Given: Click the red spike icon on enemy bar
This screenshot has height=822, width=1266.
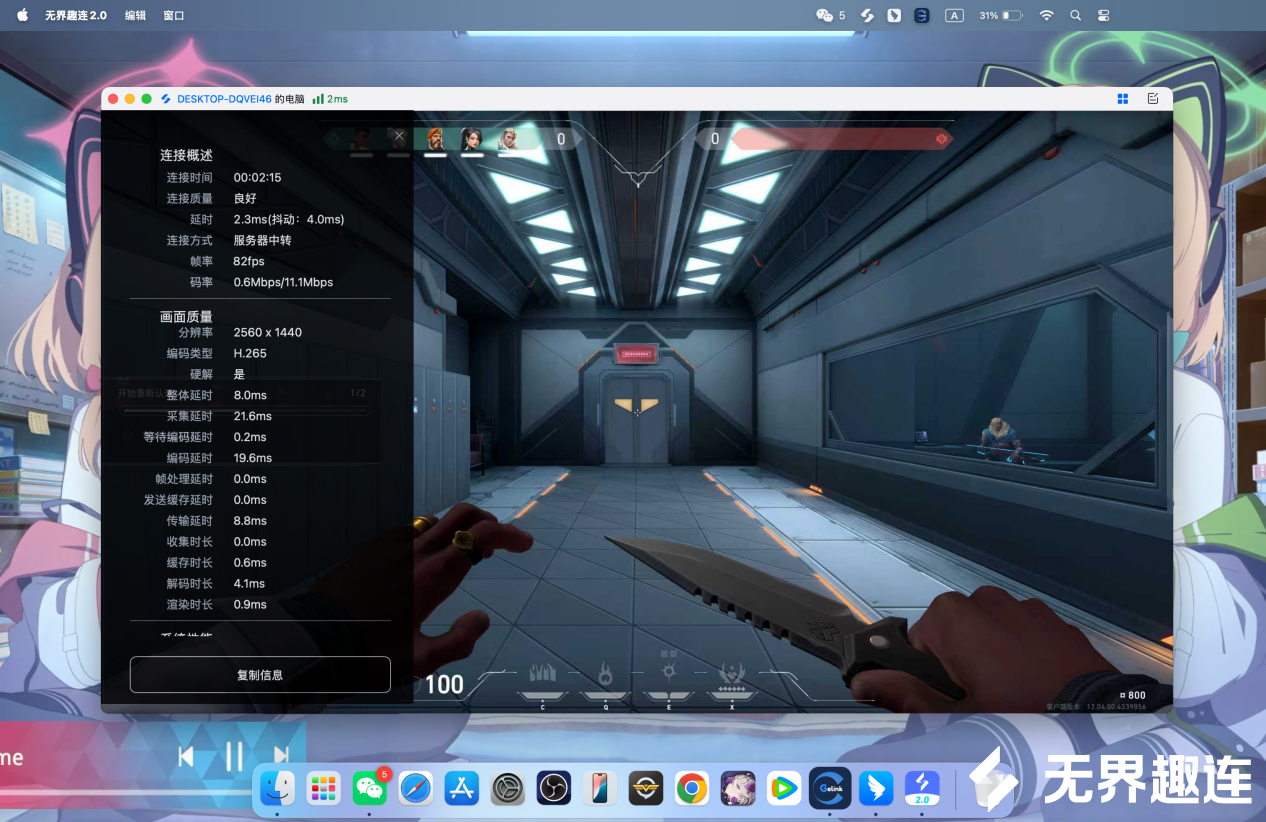Looking at the screenshot, I should point(941,139).
